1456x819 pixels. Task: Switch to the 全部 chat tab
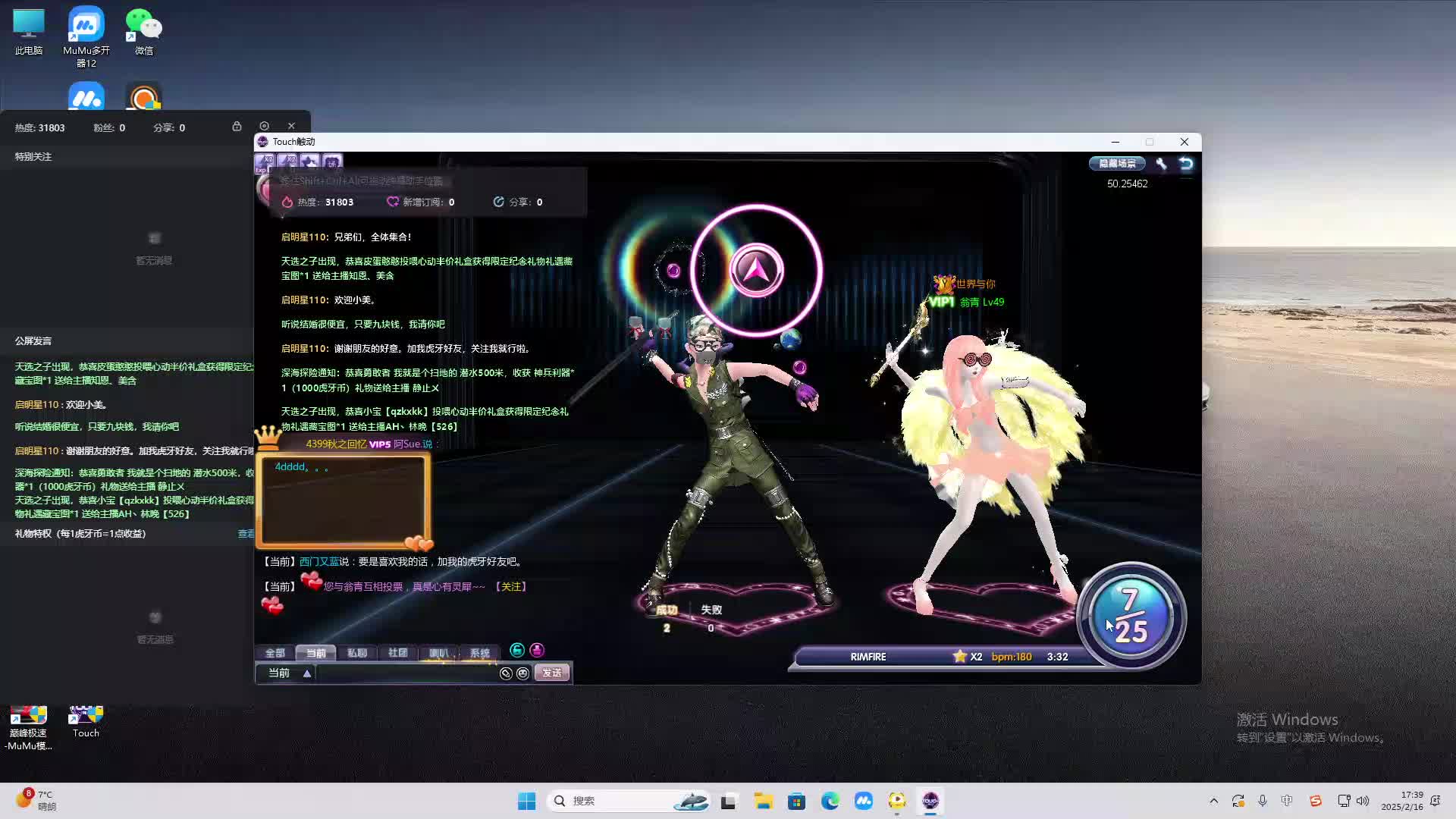tap(275, 653)
